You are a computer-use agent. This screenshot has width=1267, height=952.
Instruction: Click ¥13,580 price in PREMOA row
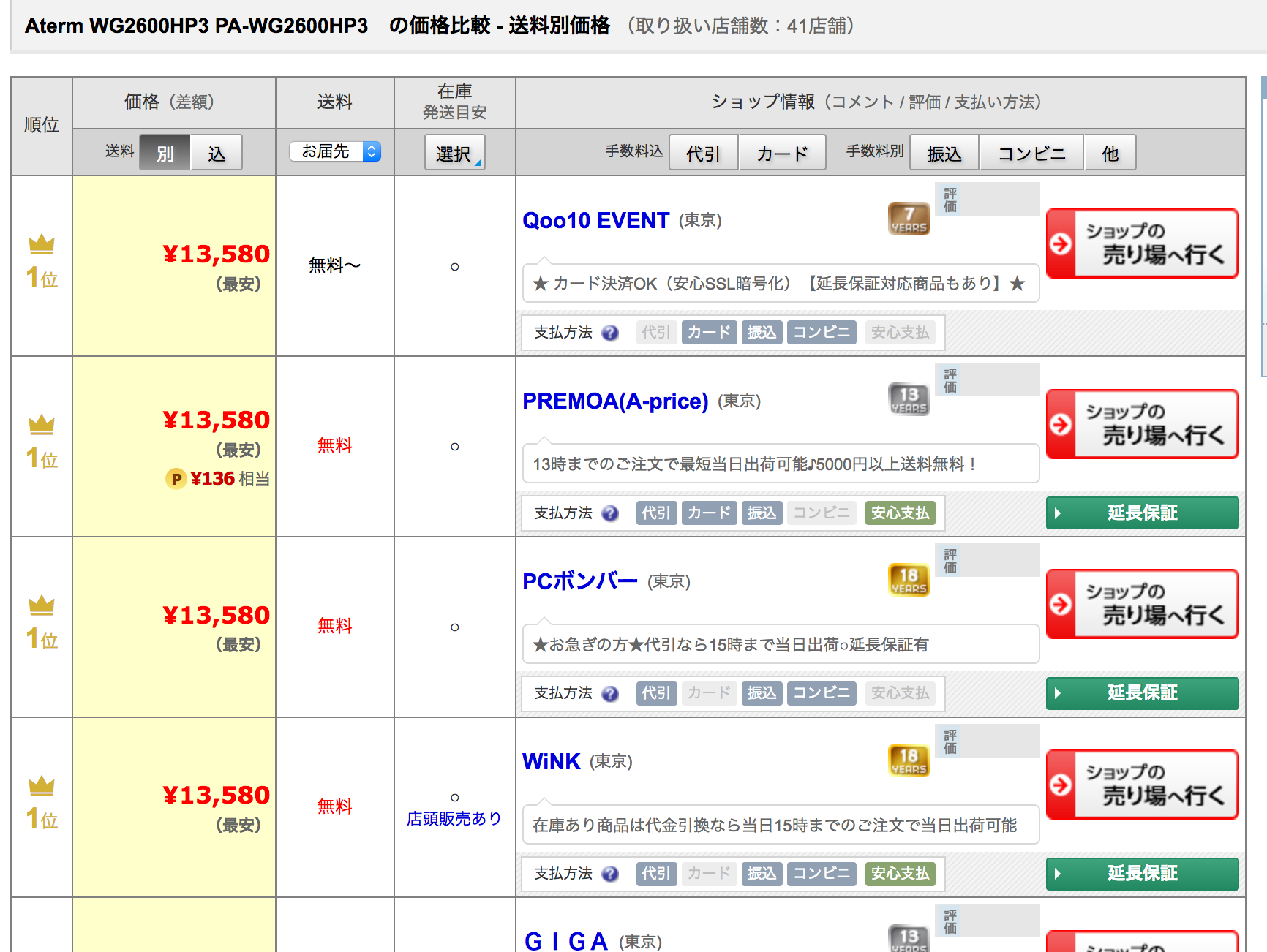[217, 420]
